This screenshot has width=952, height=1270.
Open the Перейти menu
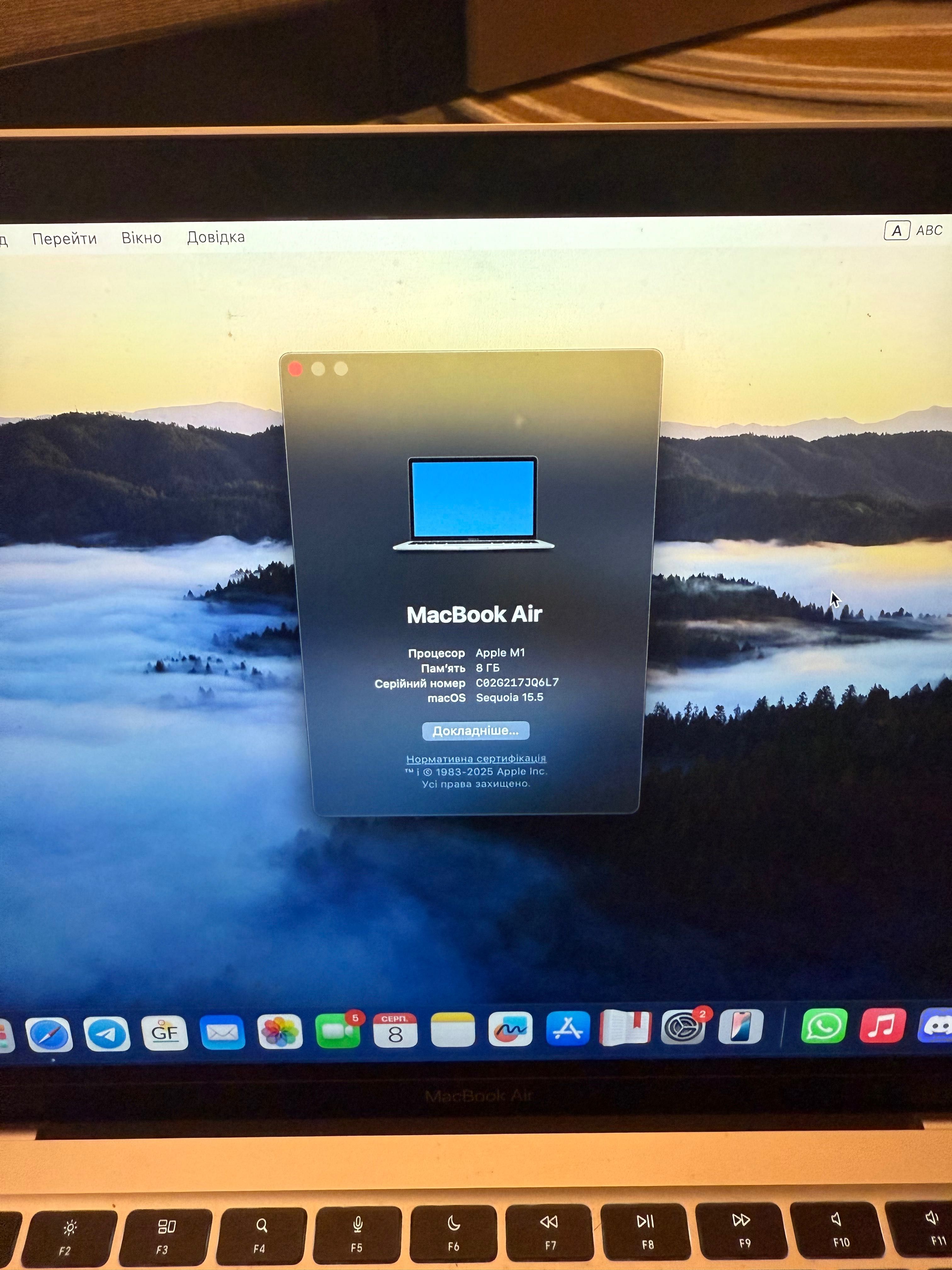[x=64, y=238]
